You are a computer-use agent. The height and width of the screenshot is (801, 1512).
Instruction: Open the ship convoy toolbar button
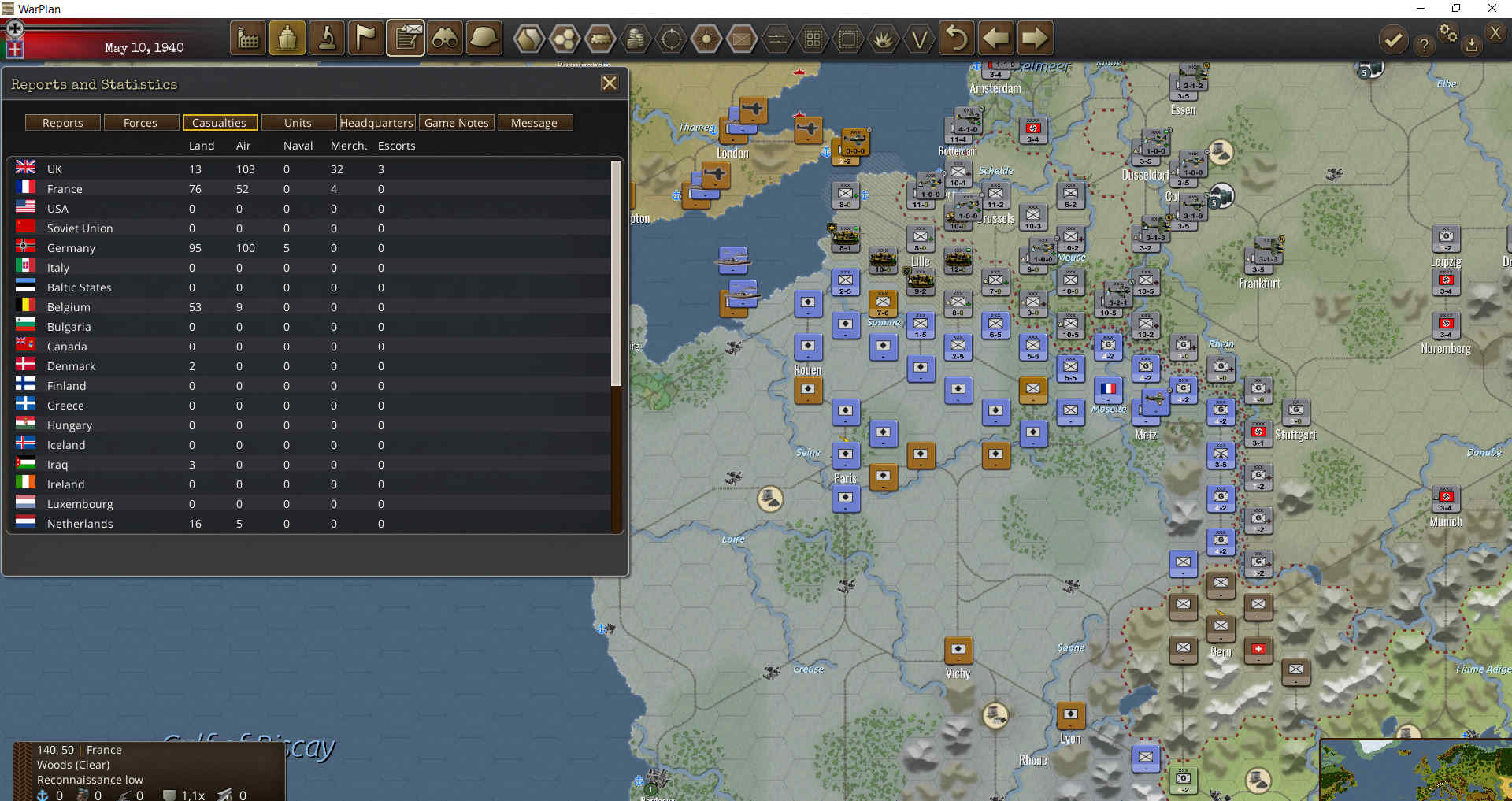pos(287,38)
